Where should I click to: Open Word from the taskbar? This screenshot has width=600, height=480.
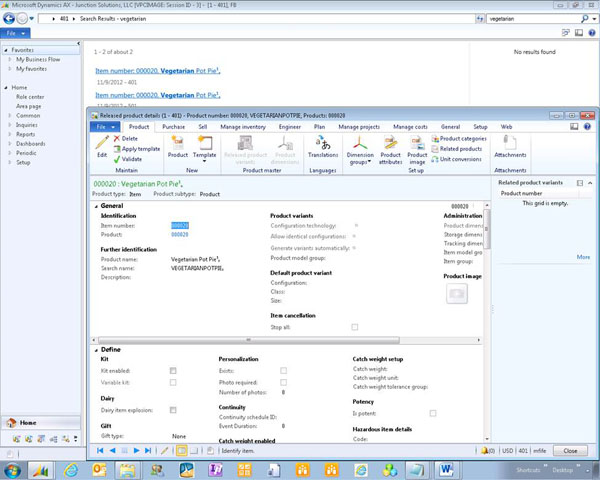click(447, 470)
